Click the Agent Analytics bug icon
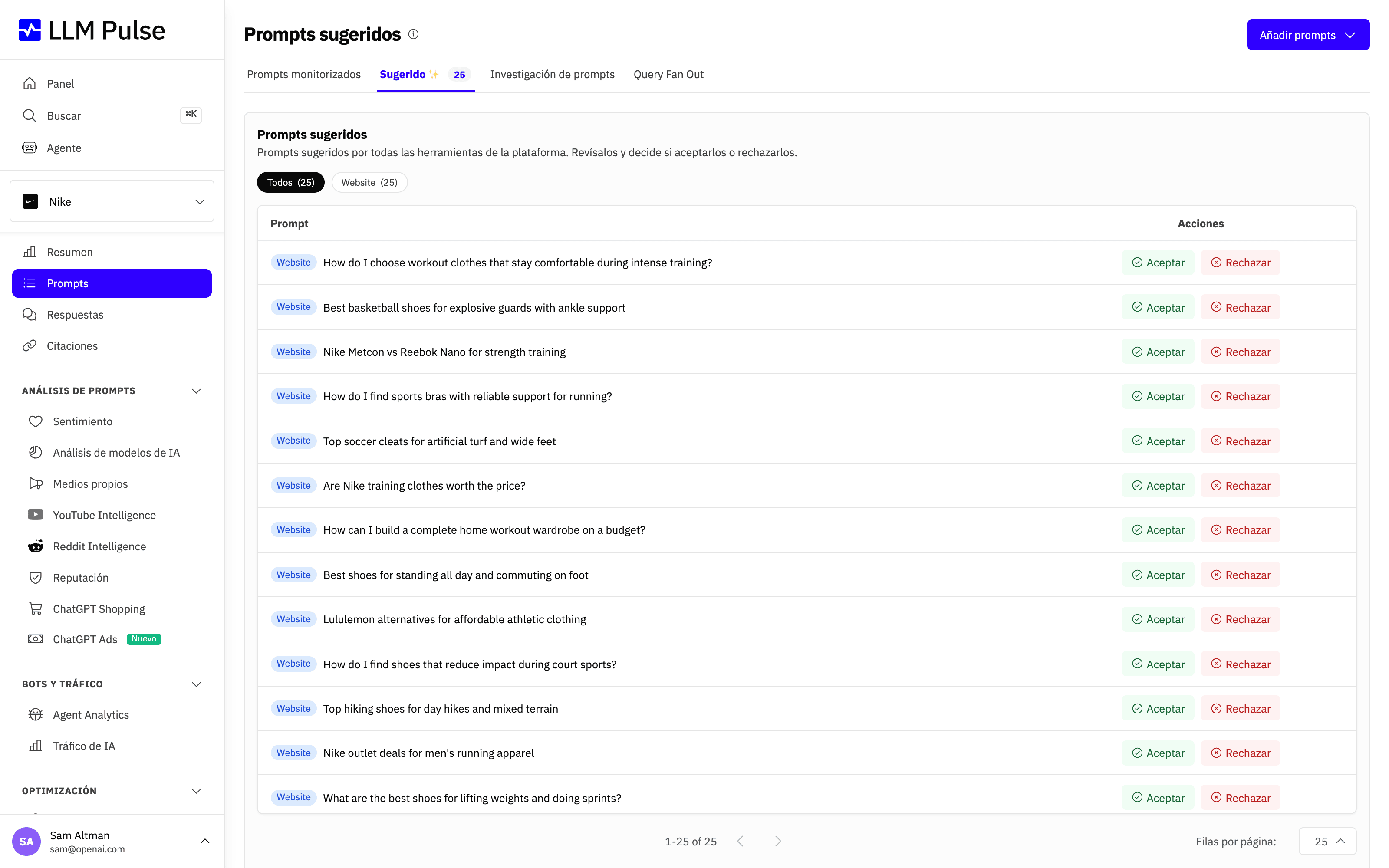 tap(36, 714)
